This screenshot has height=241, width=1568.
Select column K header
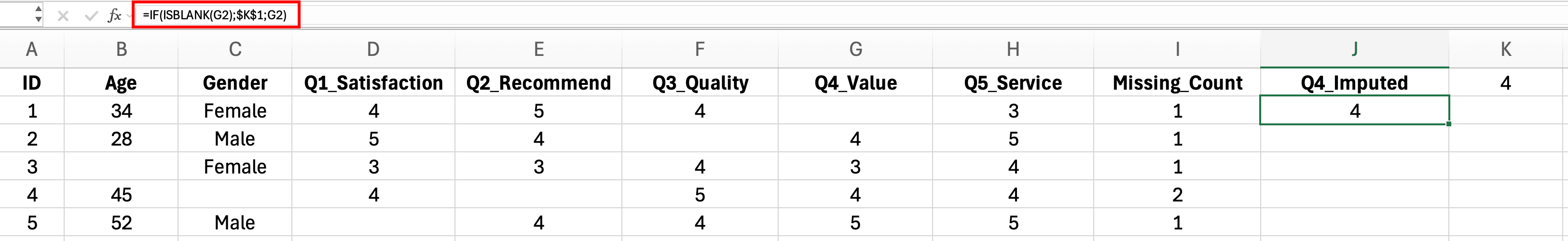(x=1505, y=49)
